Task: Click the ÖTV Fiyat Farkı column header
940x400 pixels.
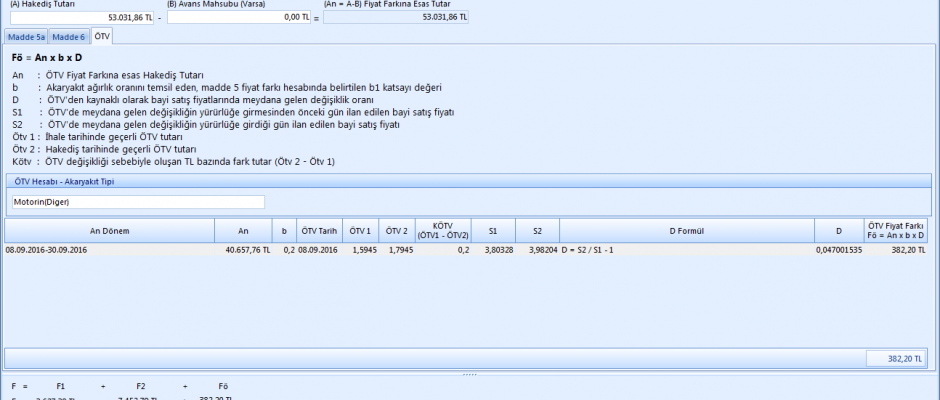Action: coord(895,231)
